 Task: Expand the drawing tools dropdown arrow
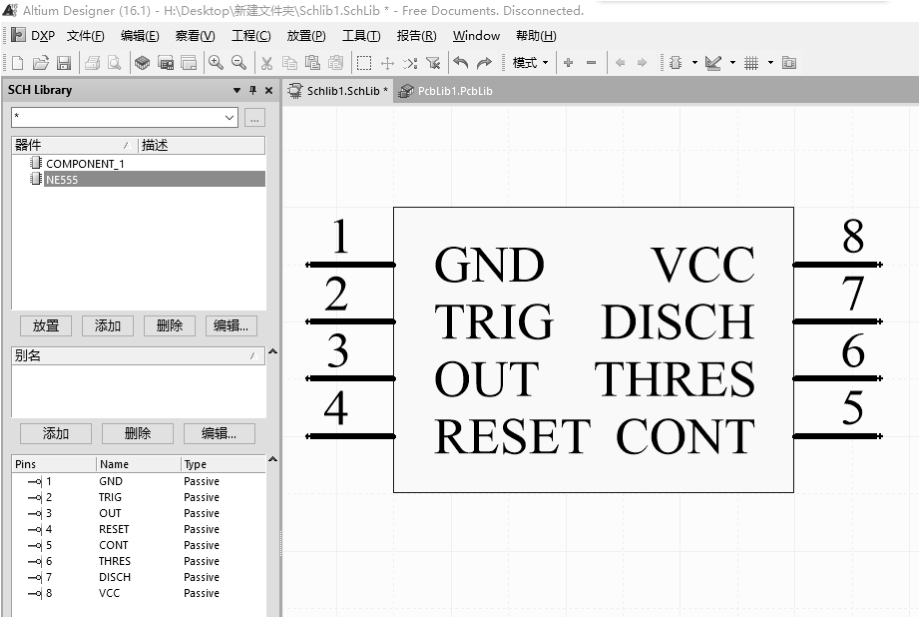pyautogui.click(x=732, y=62)
